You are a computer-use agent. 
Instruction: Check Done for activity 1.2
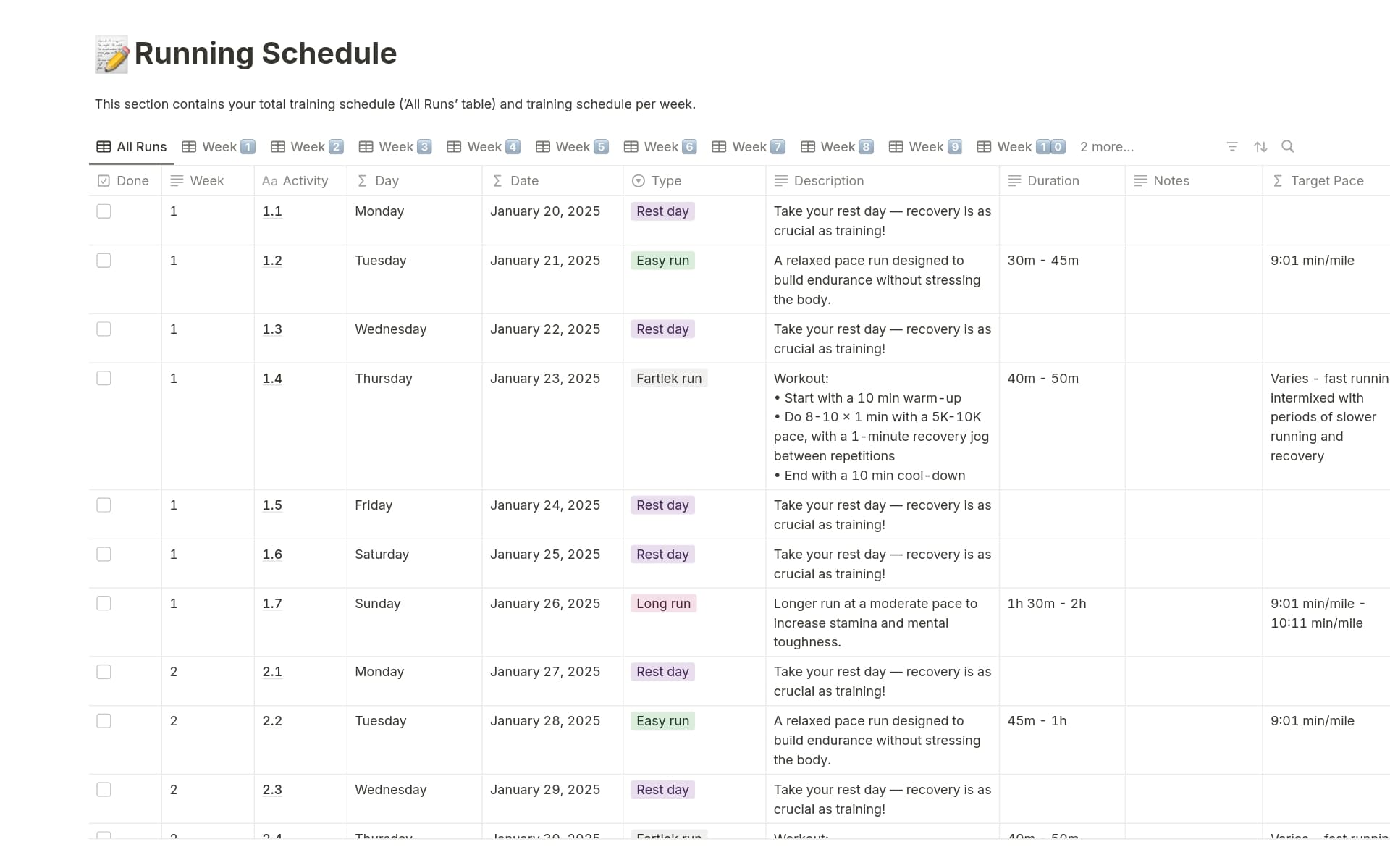coord(104,261)
